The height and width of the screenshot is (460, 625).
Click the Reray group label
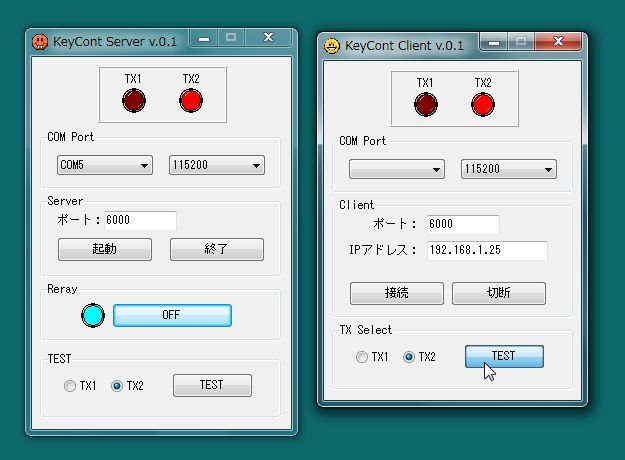(x=62, y=289)
